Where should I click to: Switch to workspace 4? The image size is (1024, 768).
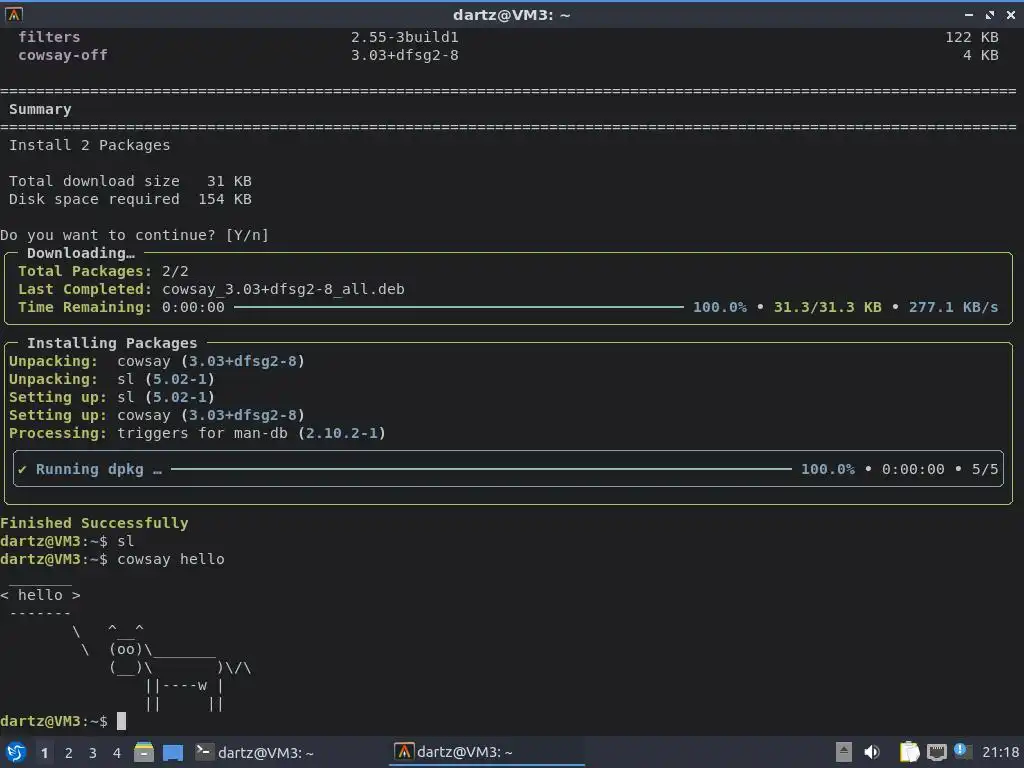pos(117,753)
